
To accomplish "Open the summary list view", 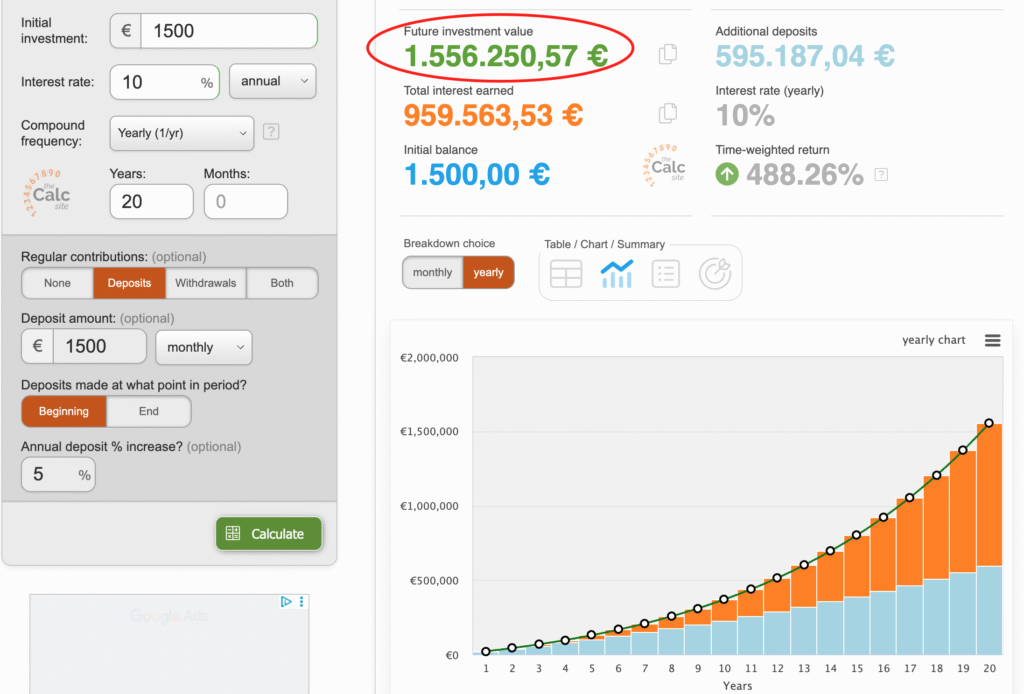I will 665,273.
